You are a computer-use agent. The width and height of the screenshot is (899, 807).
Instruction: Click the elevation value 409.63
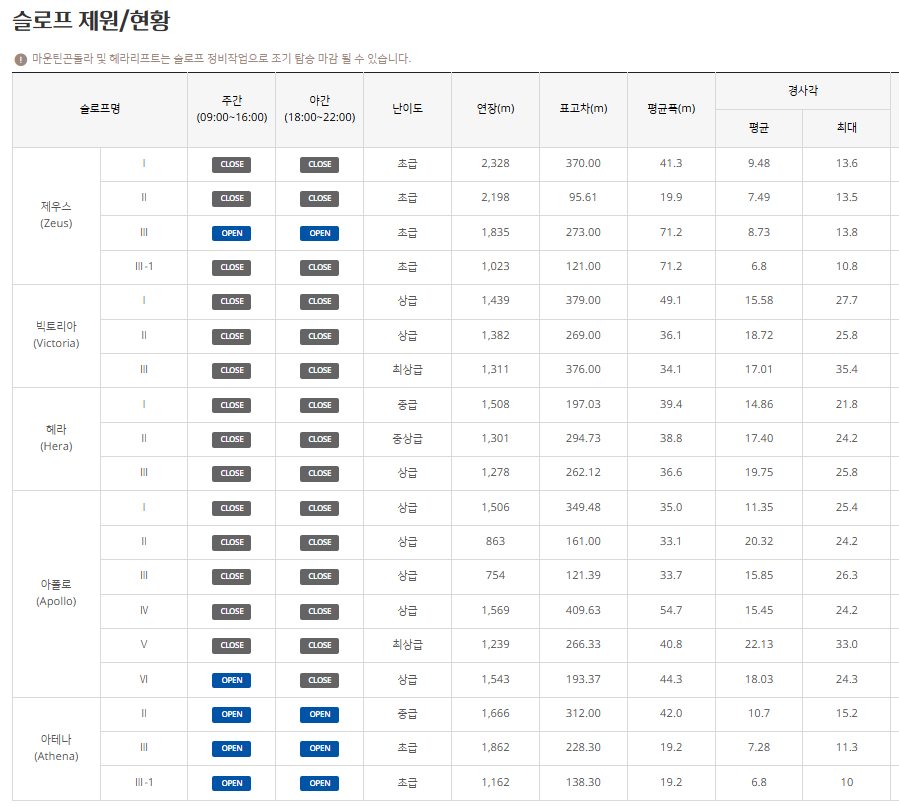583,611
